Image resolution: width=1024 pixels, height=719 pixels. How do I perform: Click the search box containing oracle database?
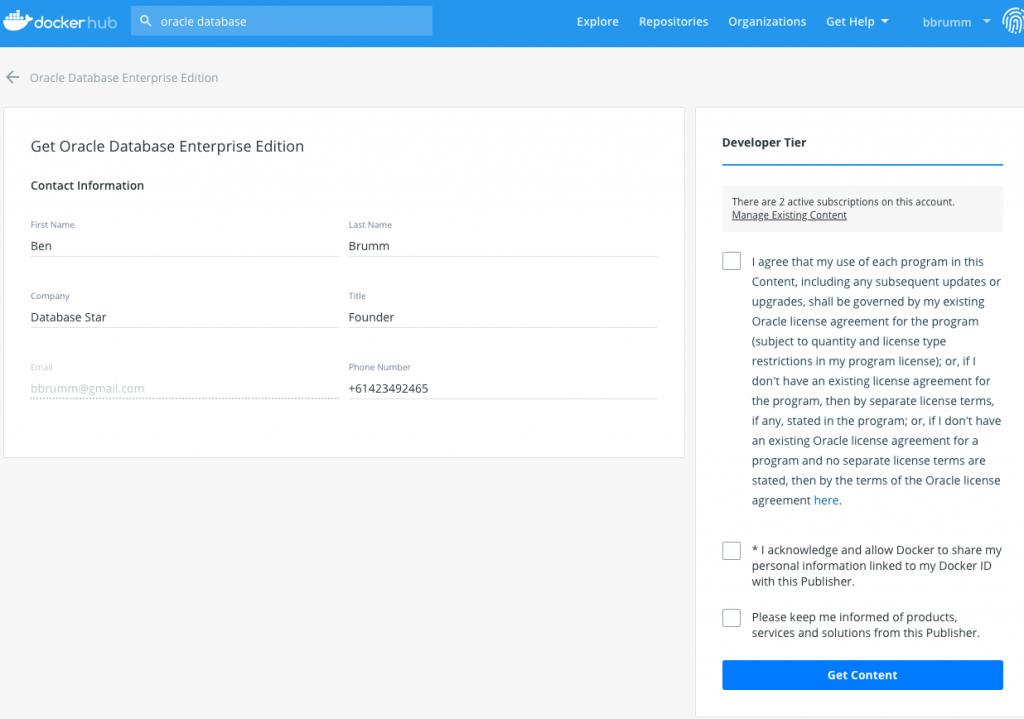(x=290, y=21)
